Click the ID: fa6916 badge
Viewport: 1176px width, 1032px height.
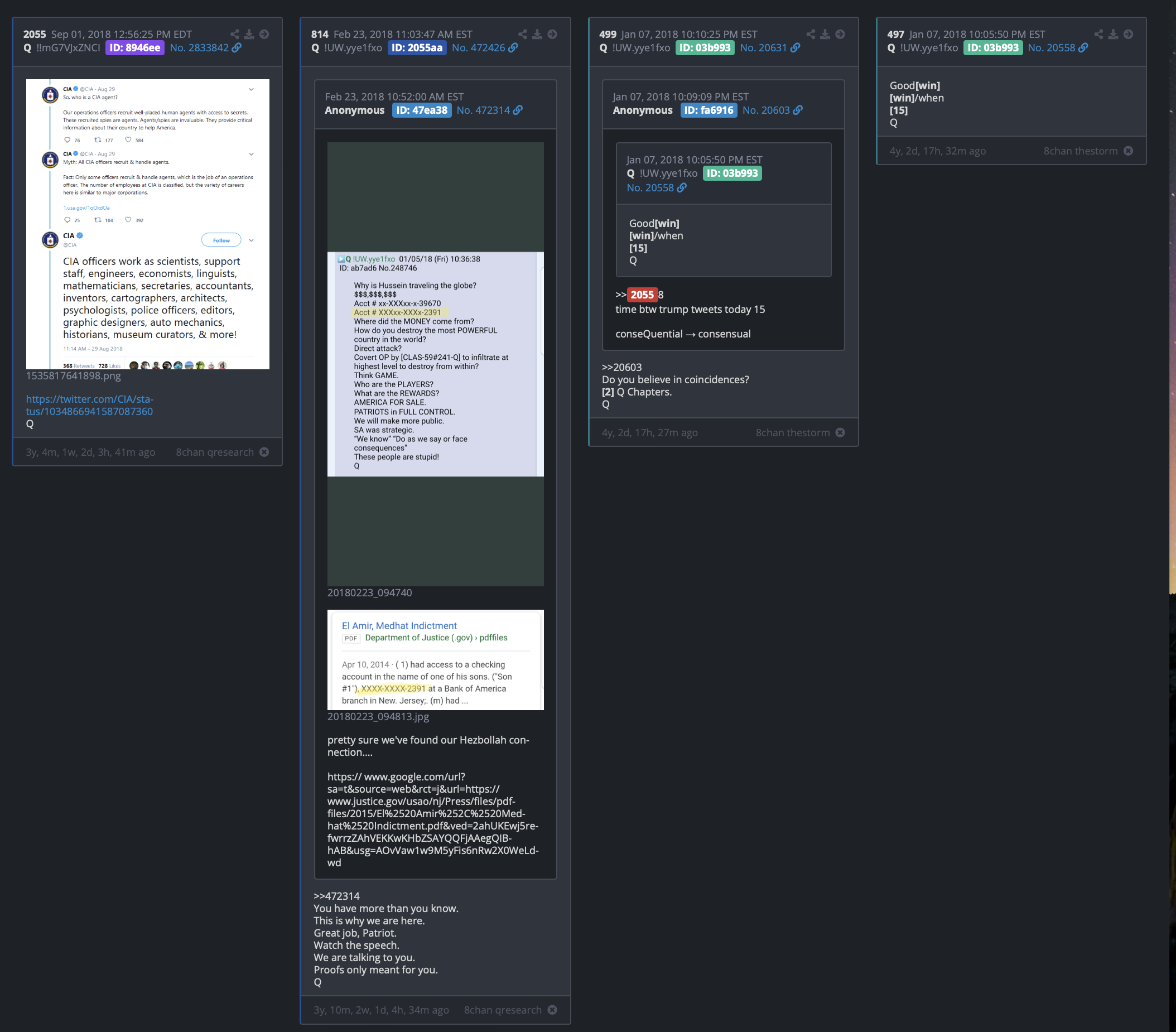click(709, 110)
